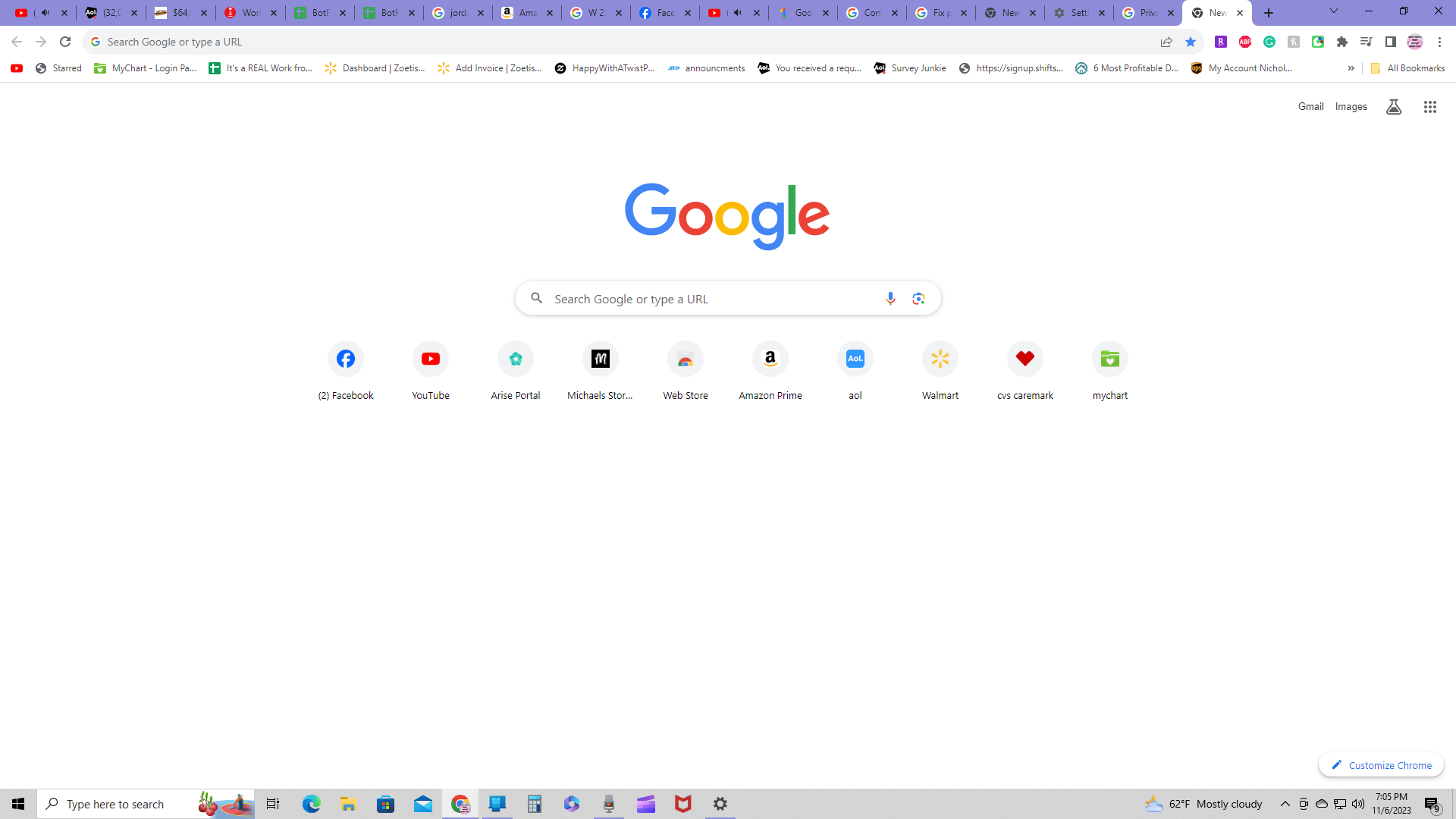
Task: Switch to the Fix problems Google tab
Action: pyautogui.click(x=941, y=13)
